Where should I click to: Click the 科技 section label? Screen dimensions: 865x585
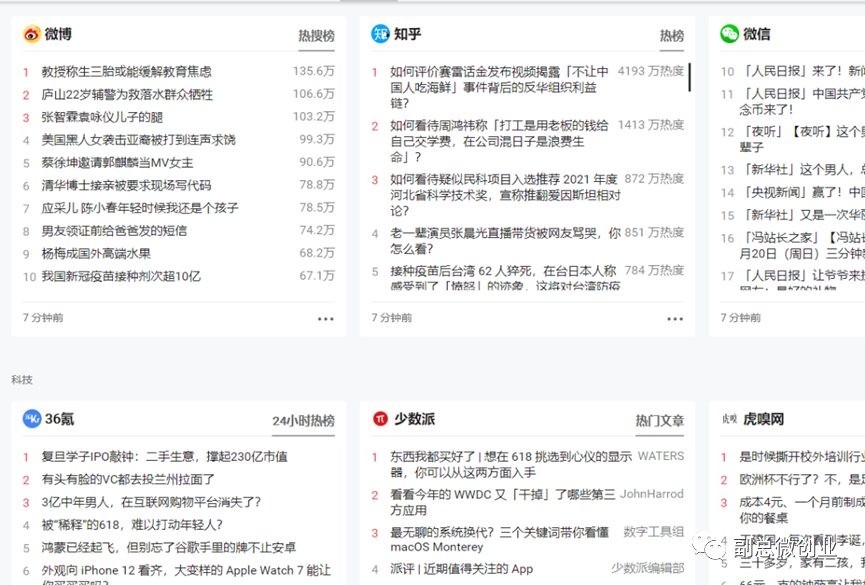[22, 380]
